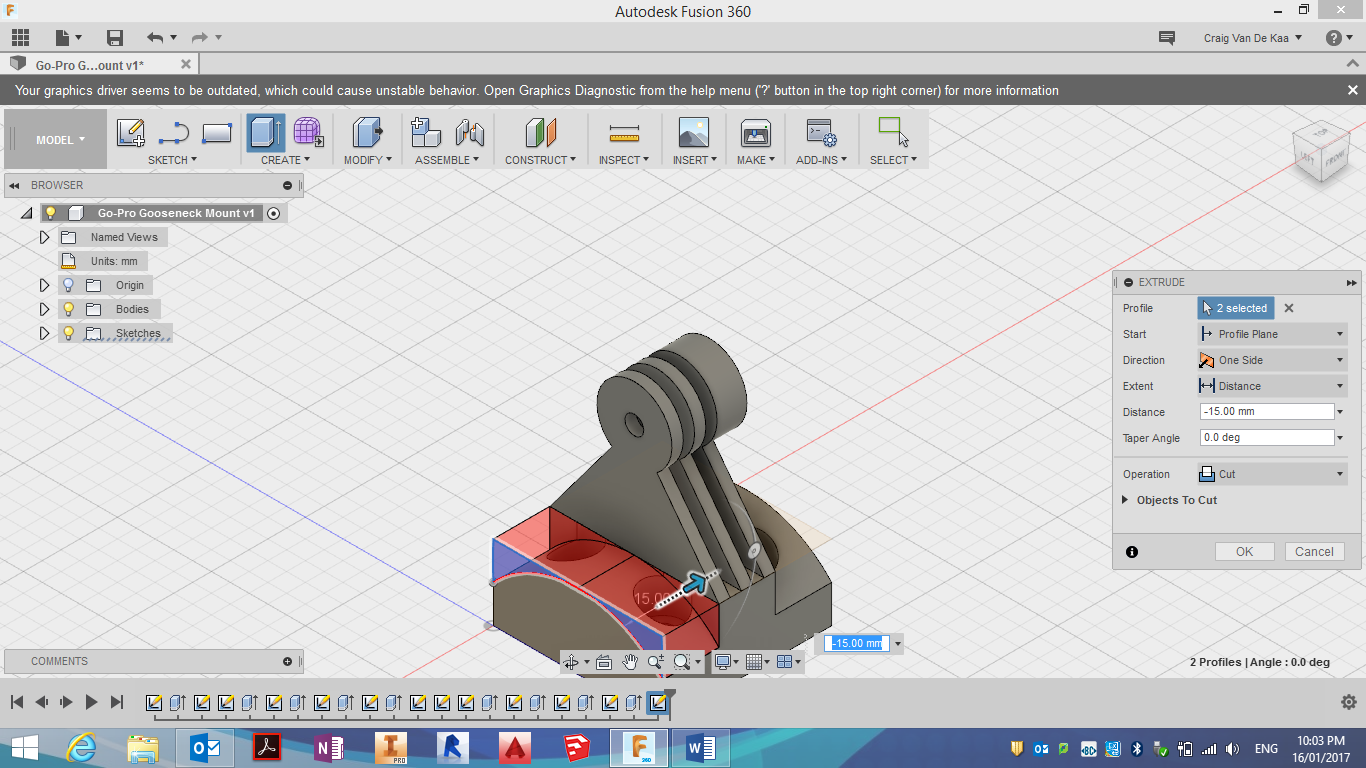Open the timeline settings gear
Viewport: 1366px width, 768px height.
pos(1348,702)
